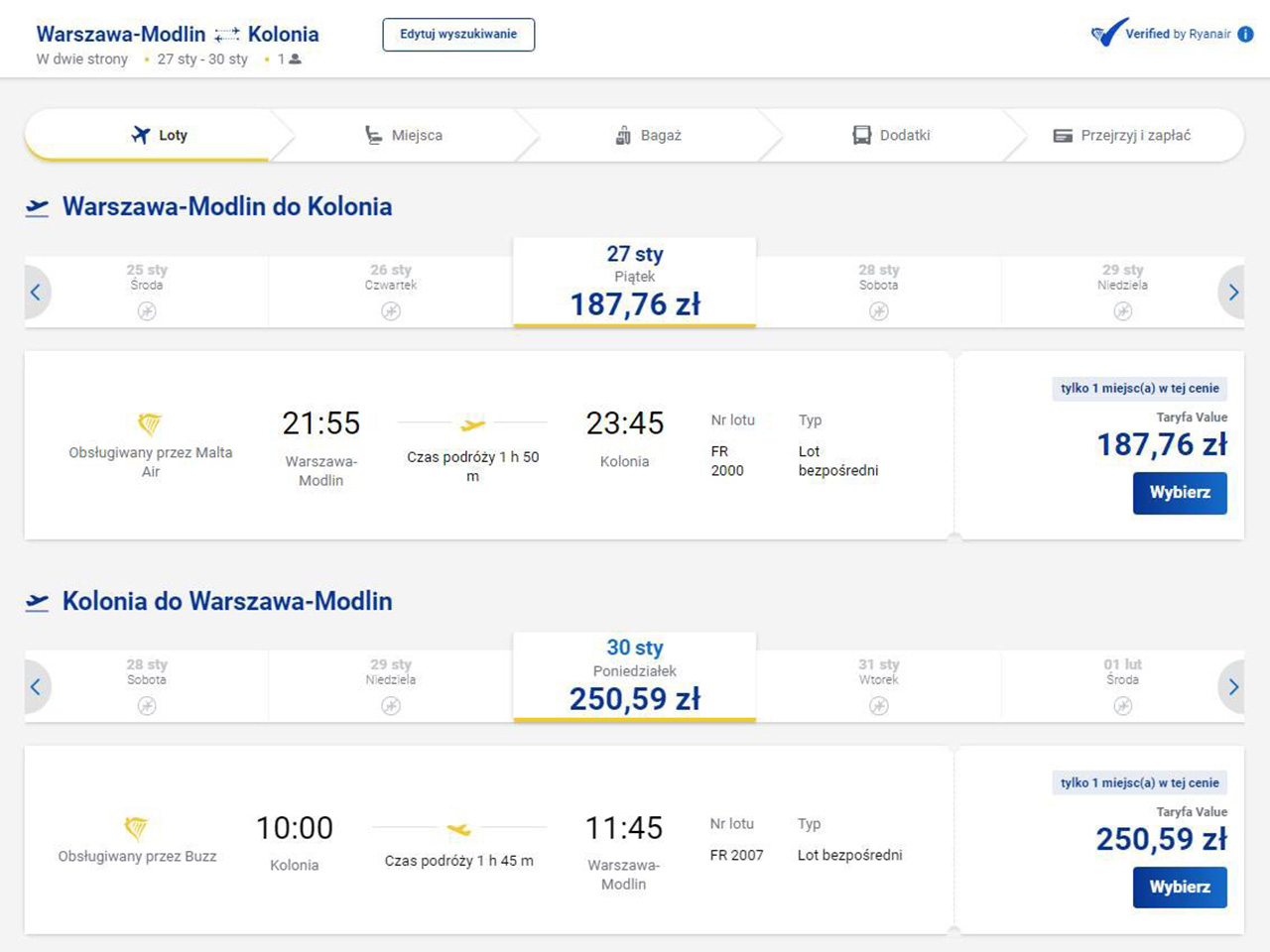Show earlier outbound dates with left arrow
Viewport: 1270px width, 952px height.
[x=36, y=293]
